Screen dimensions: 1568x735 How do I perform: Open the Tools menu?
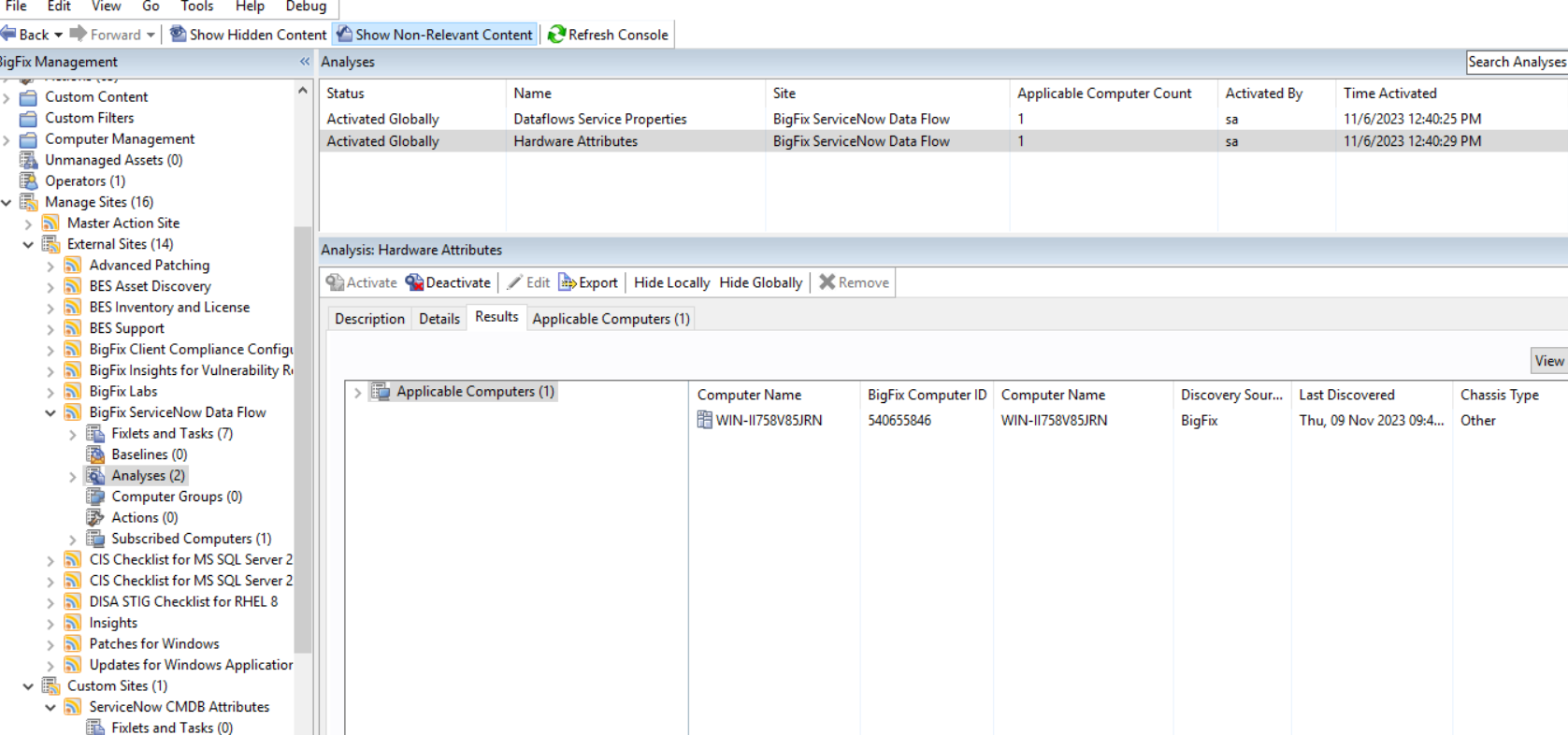tap(197, 7)
